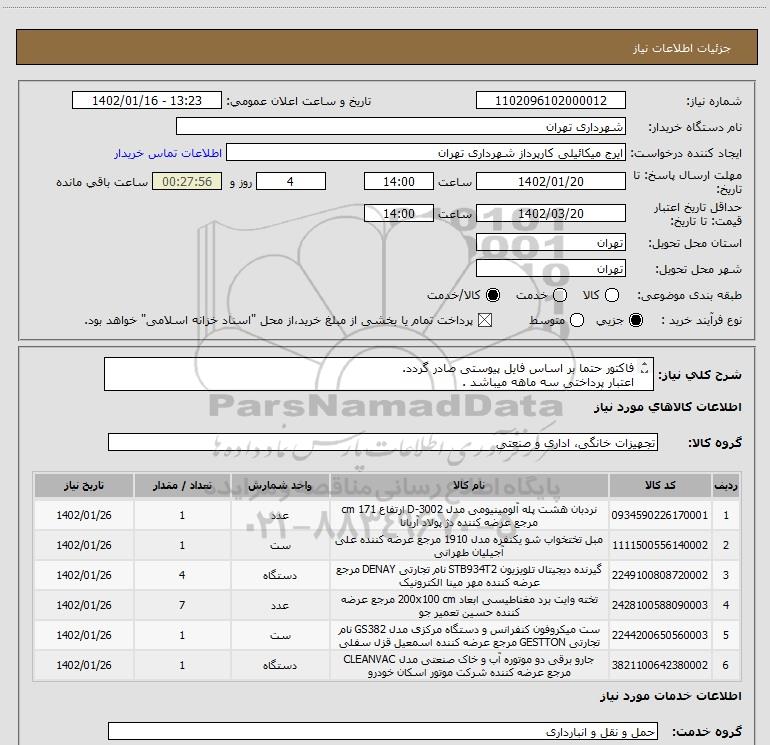Click the واحد شمارش column header
This screenshot has height=745, width=770.
280,486
